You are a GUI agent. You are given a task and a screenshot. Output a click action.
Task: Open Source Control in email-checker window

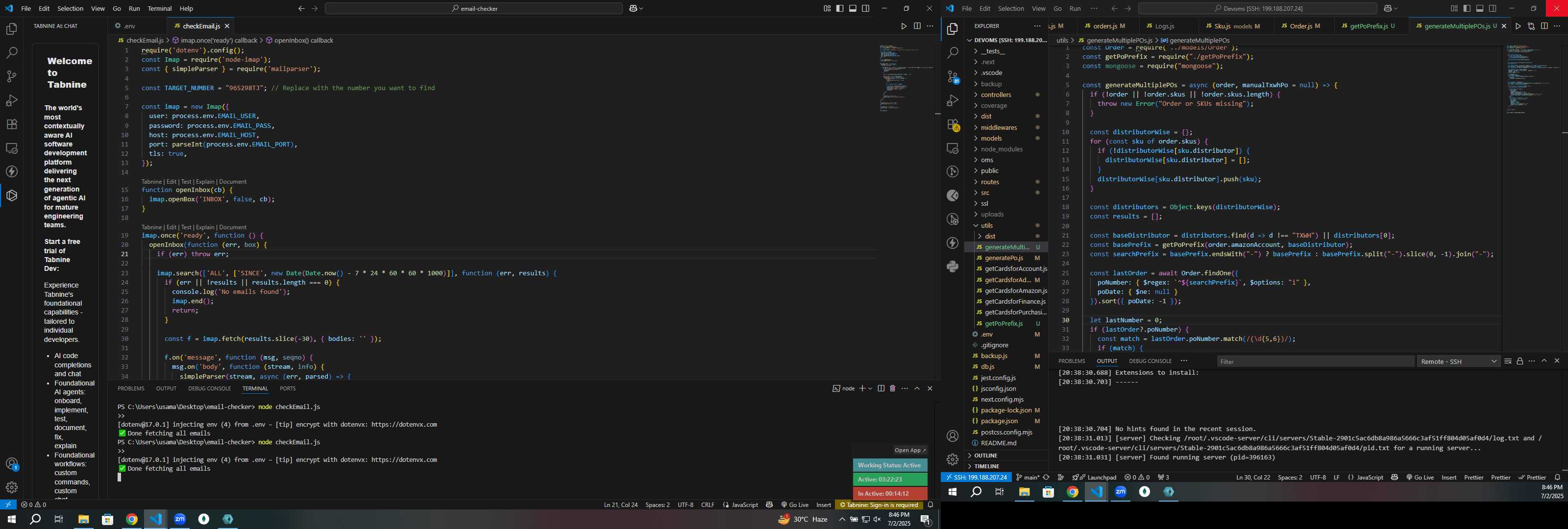[x=12, y=77]
